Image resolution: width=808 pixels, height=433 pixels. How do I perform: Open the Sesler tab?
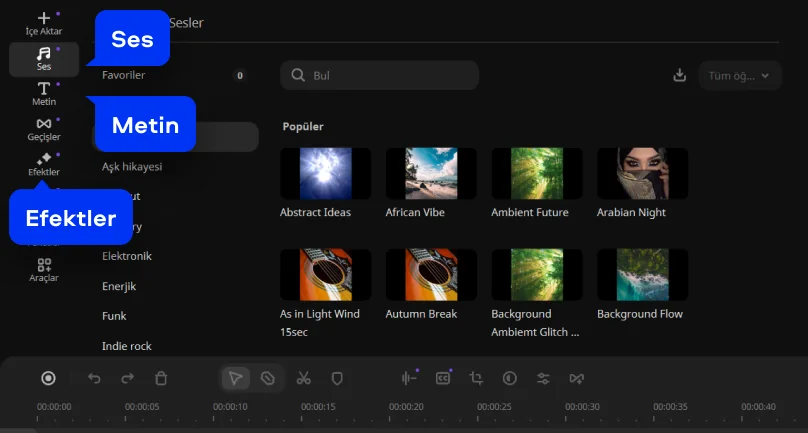[x=186, y=23]
